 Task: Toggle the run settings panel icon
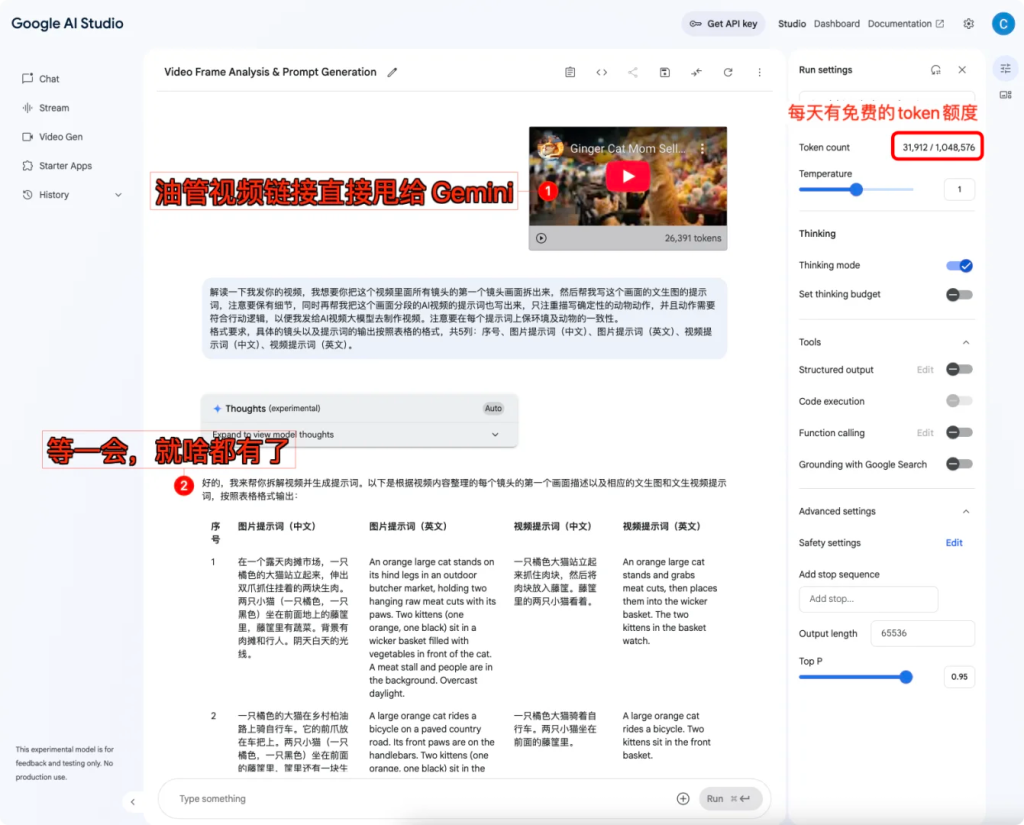tap(1005, 68)
